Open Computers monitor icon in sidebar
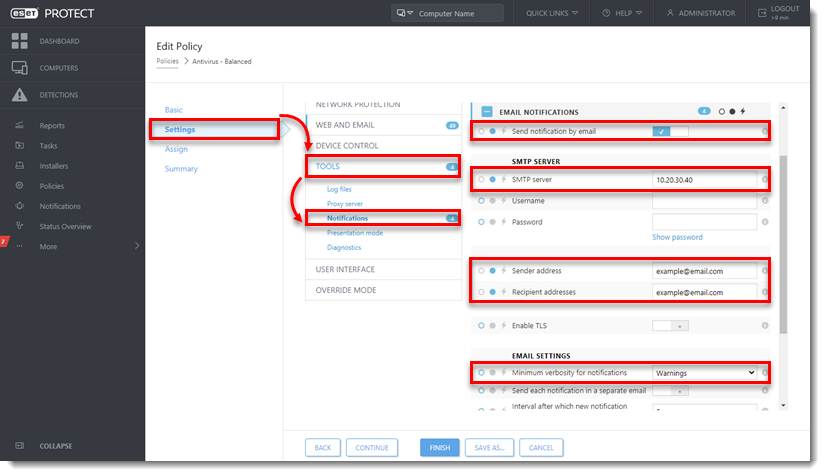This screenshot has width=825, height=476. pyautogui.click(x=19, y=68)
